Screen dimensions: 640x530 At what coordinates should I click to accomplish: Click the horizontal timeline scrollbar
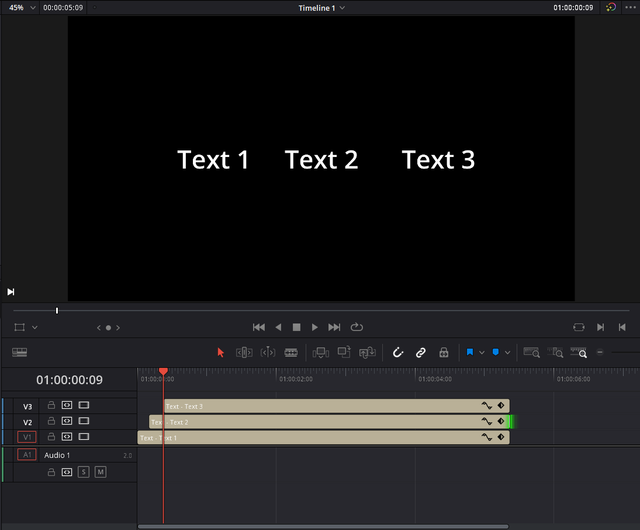[323, 526]
